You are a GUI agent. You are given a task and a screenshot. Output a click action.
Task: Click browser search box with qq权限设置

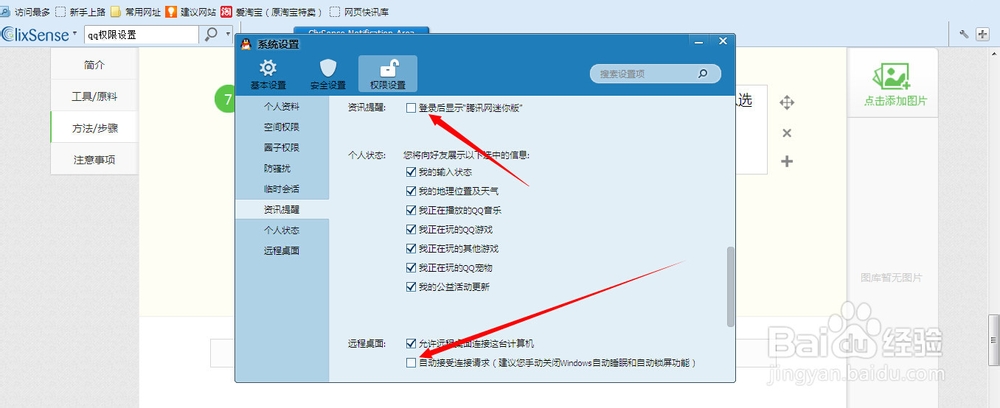141,34
